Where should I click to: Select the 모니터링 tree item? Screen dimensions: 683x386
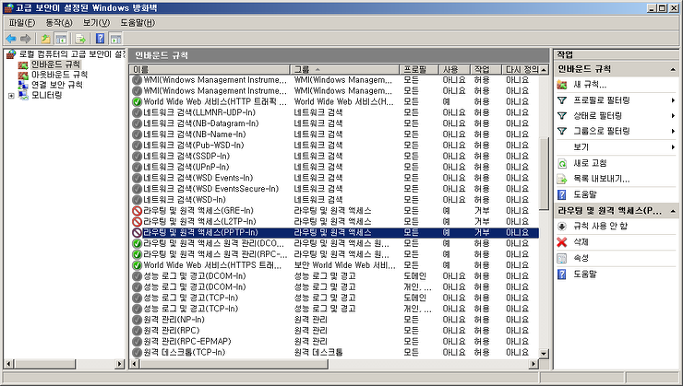click(x=47, y=95)
